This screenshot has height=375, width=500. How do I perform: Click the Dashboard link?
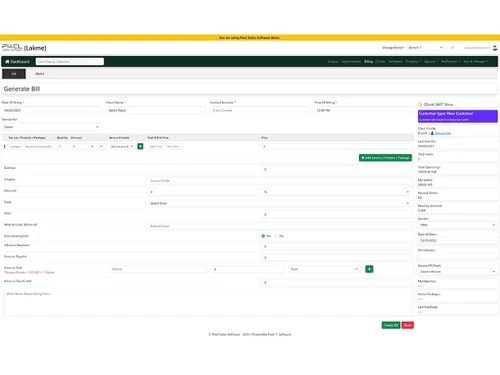tap(17, 62)
